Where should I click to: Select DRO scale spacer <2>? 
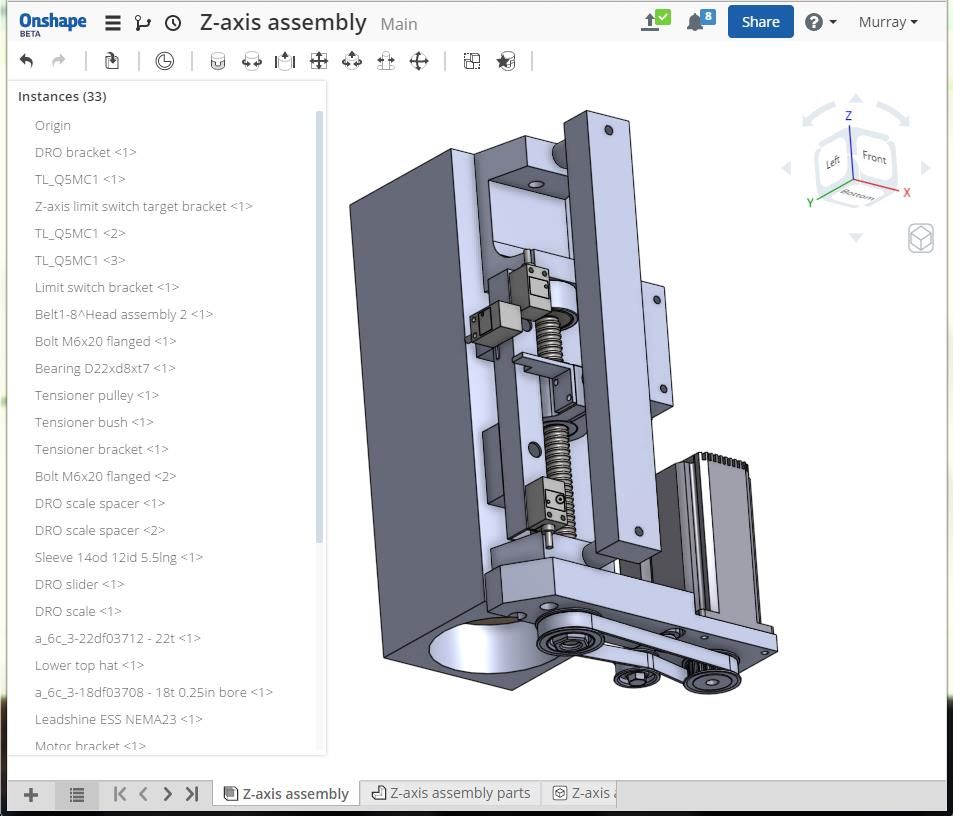(x=100, y=530)
